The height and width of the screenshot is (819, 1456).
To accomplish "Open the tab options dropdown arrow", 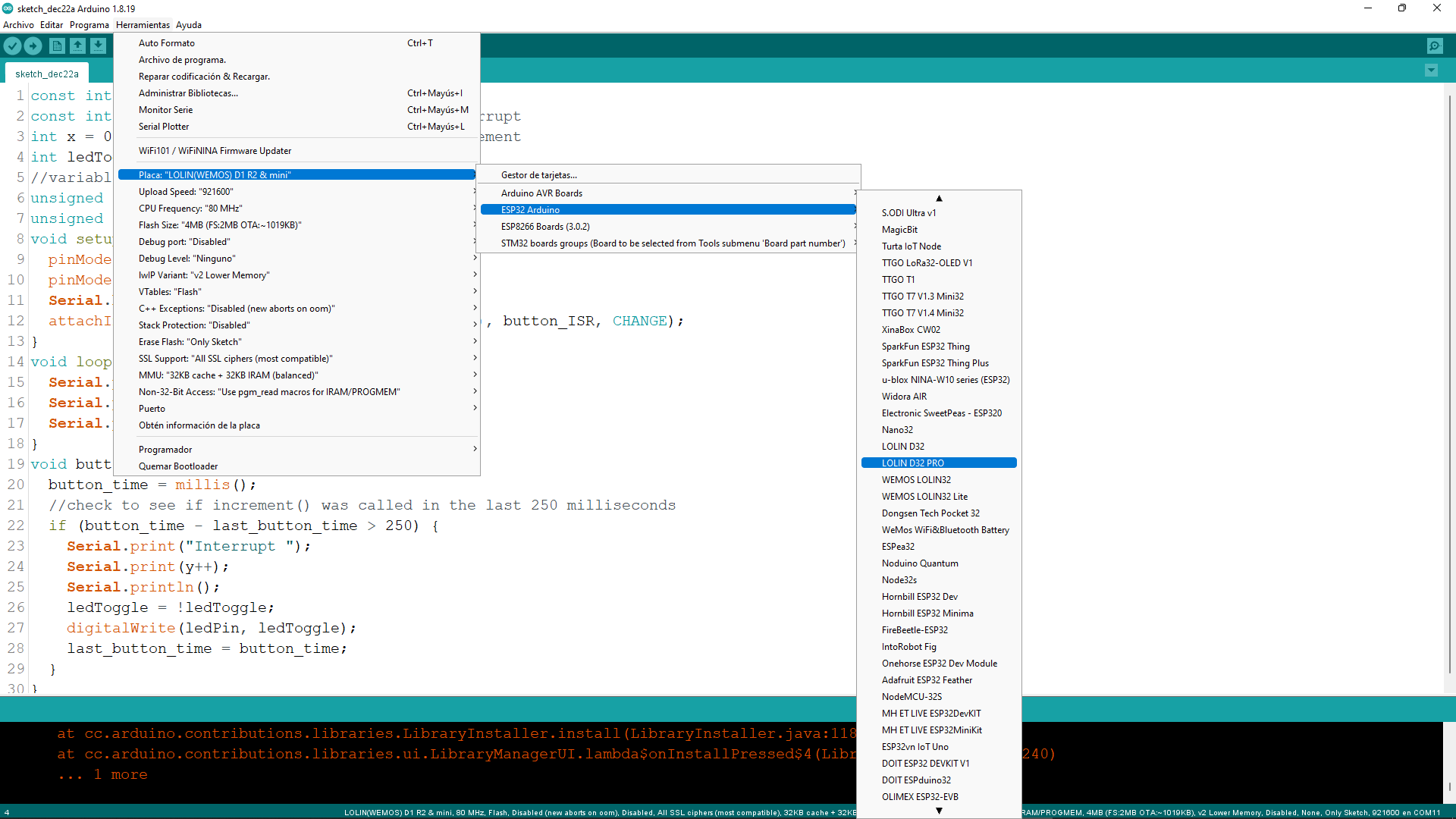I will click(1431, 71).
